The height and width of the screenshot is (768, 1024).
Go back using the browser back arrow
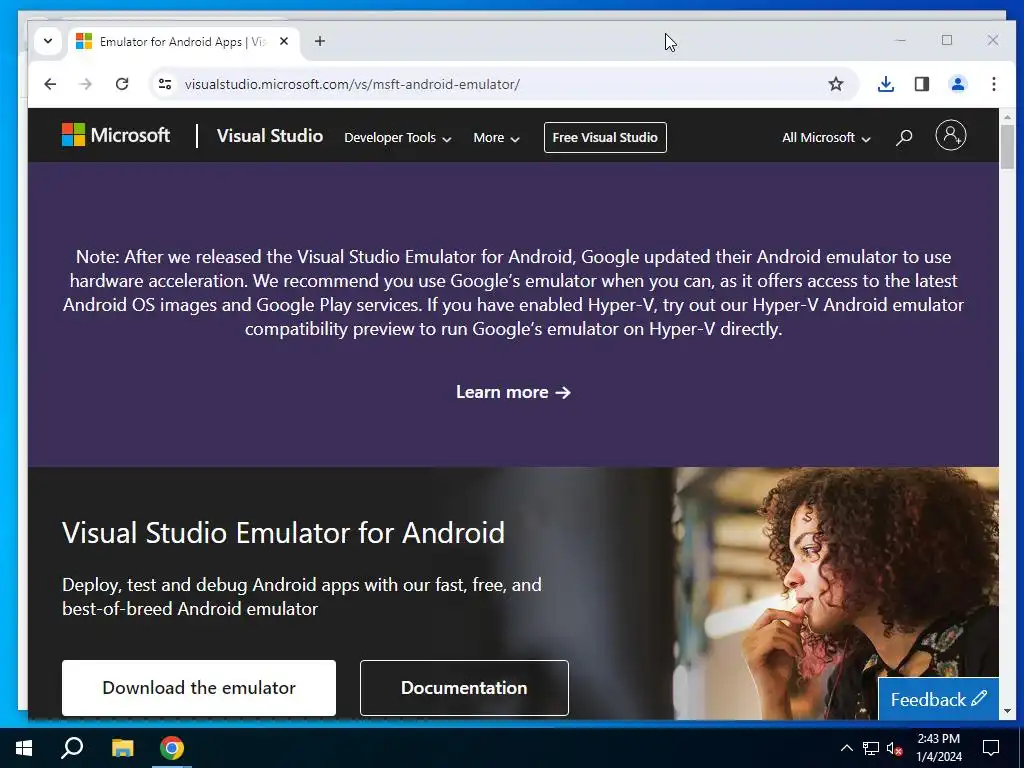click(x=50, y=84)
